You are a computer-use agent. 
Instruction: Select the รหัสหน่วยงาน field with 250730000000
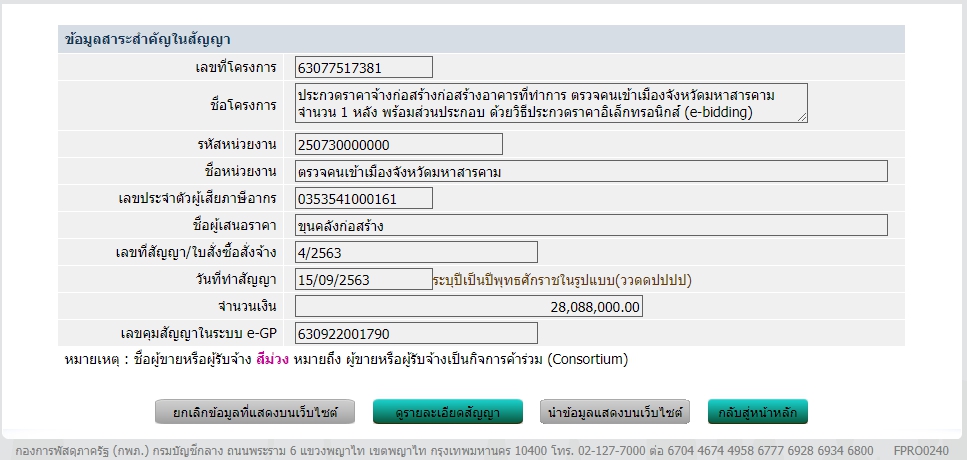coord(398,145)
